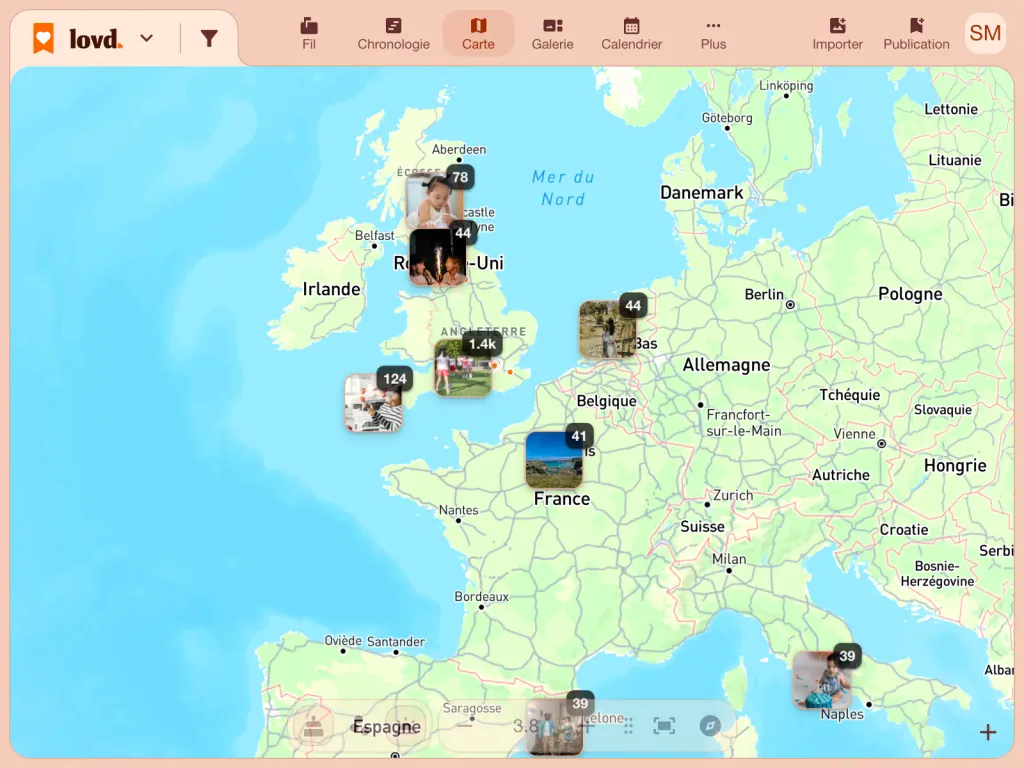
Task: Open the lovd app menu chevron
Action: (147, 39)
